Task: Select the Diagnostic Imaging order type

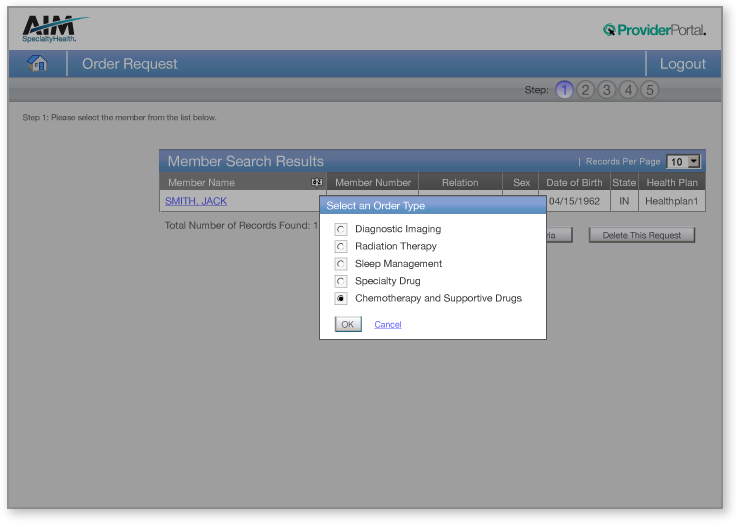Action: 341,229
